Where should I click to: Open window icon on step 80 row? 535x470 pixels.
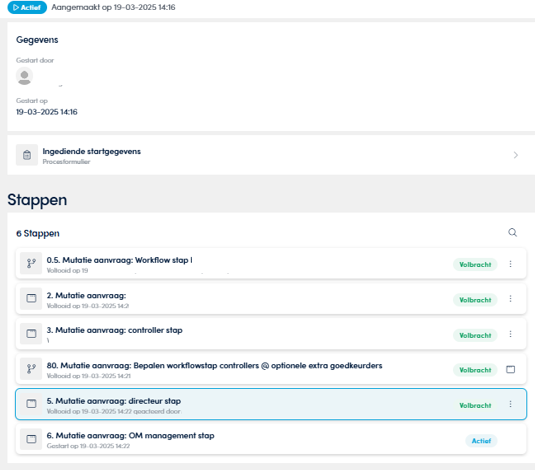coord(510,369)
